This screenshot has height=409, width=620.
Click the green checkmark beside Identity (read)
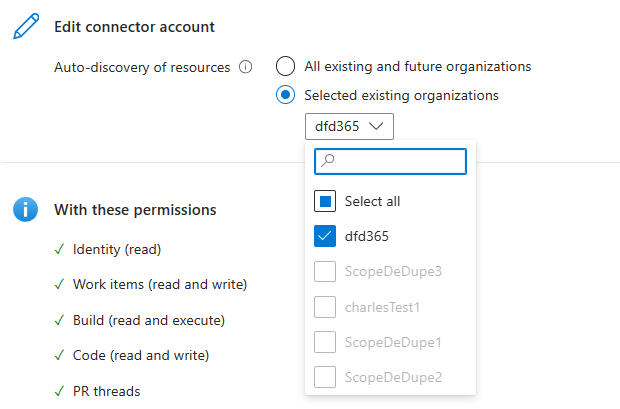(x=59, y=250)
